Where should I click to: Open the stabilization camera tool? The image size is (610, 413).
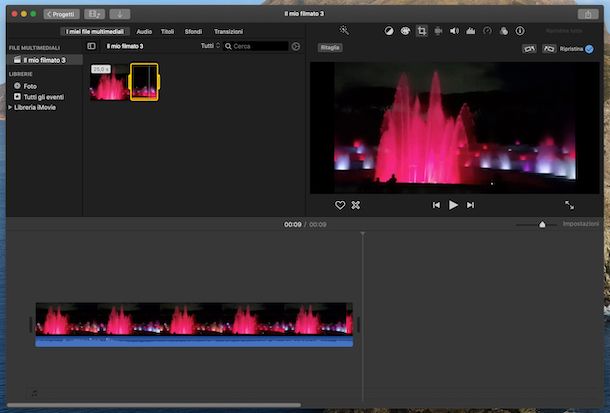[438, 31]
